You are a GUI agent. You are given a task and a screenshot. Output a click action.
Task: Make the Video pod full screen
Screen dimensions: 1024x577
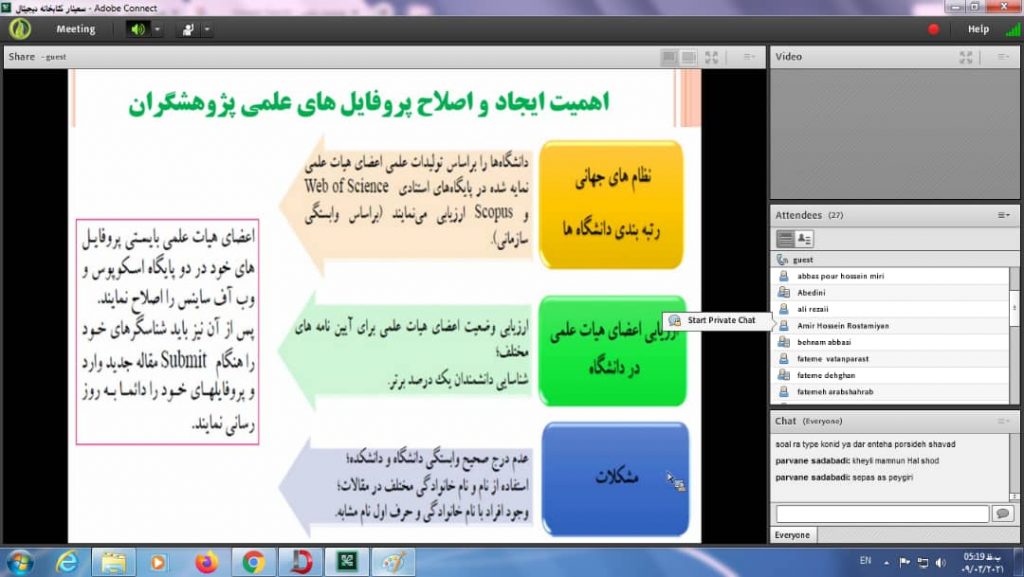tap(966, 57)
